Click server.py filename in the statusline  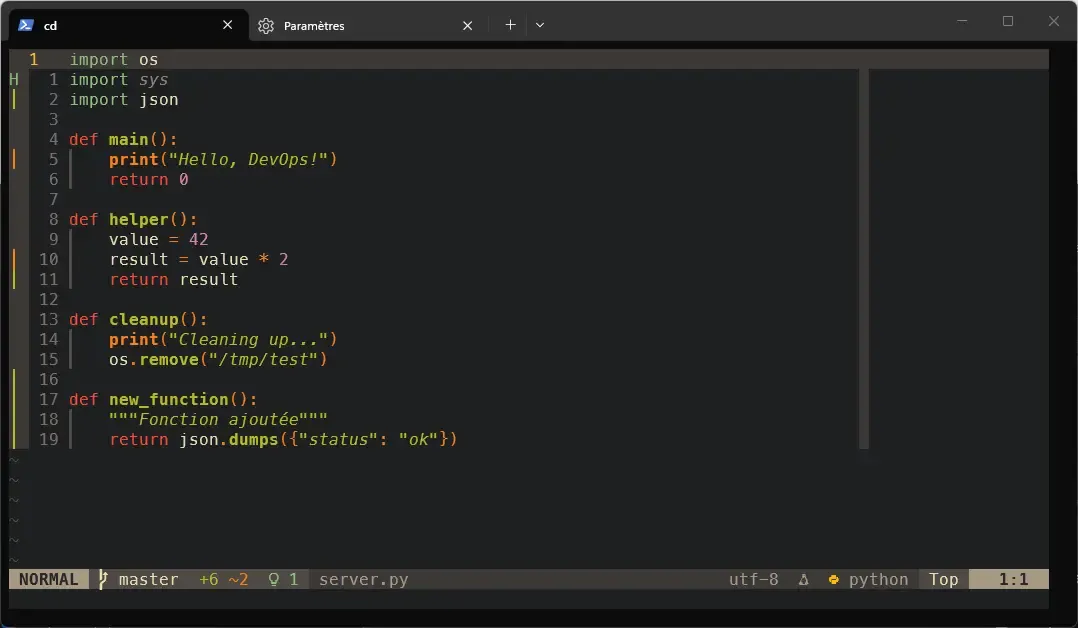click(364, 579)
